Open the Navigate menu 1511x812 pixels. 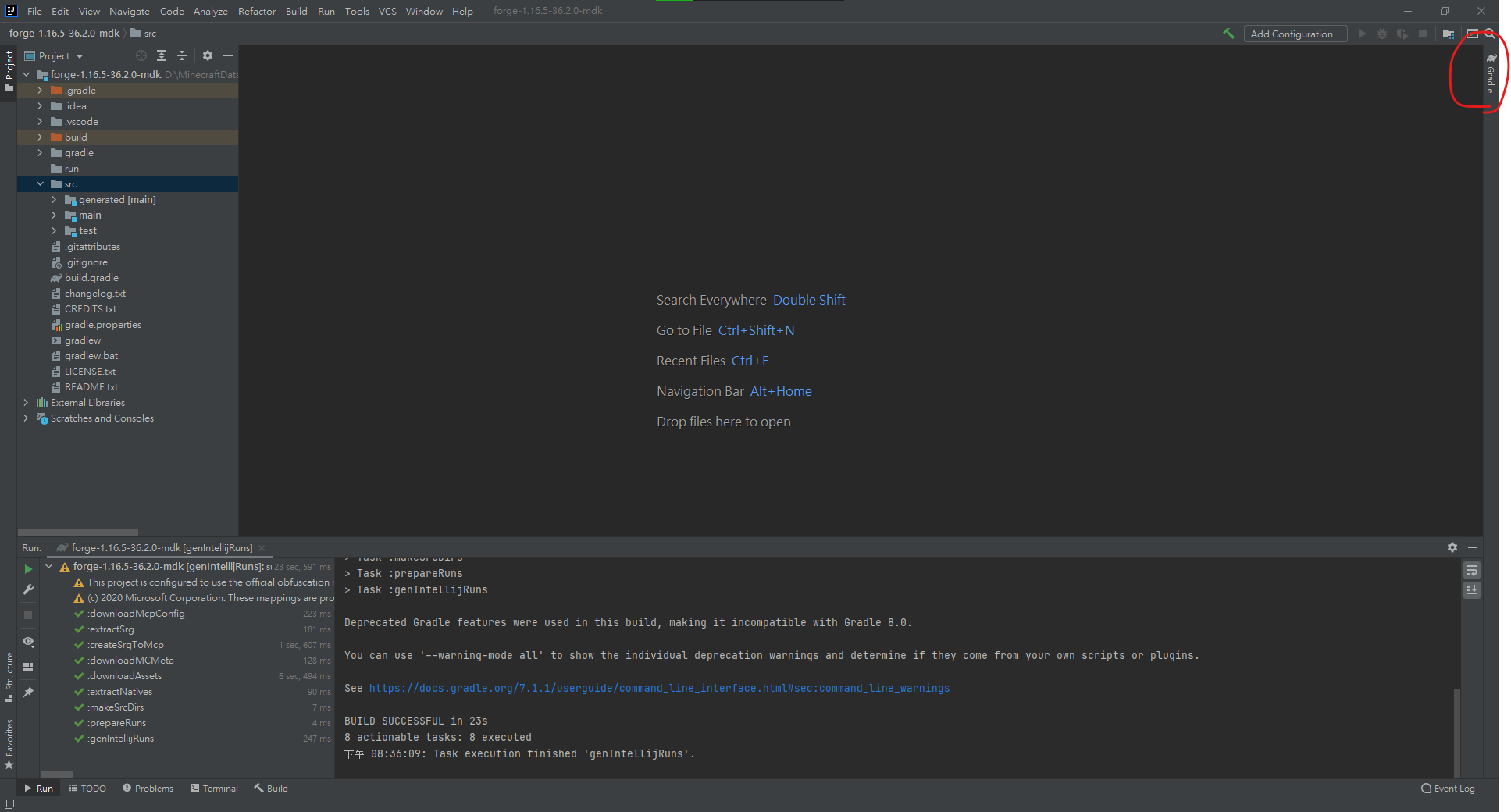coord(129,11)
